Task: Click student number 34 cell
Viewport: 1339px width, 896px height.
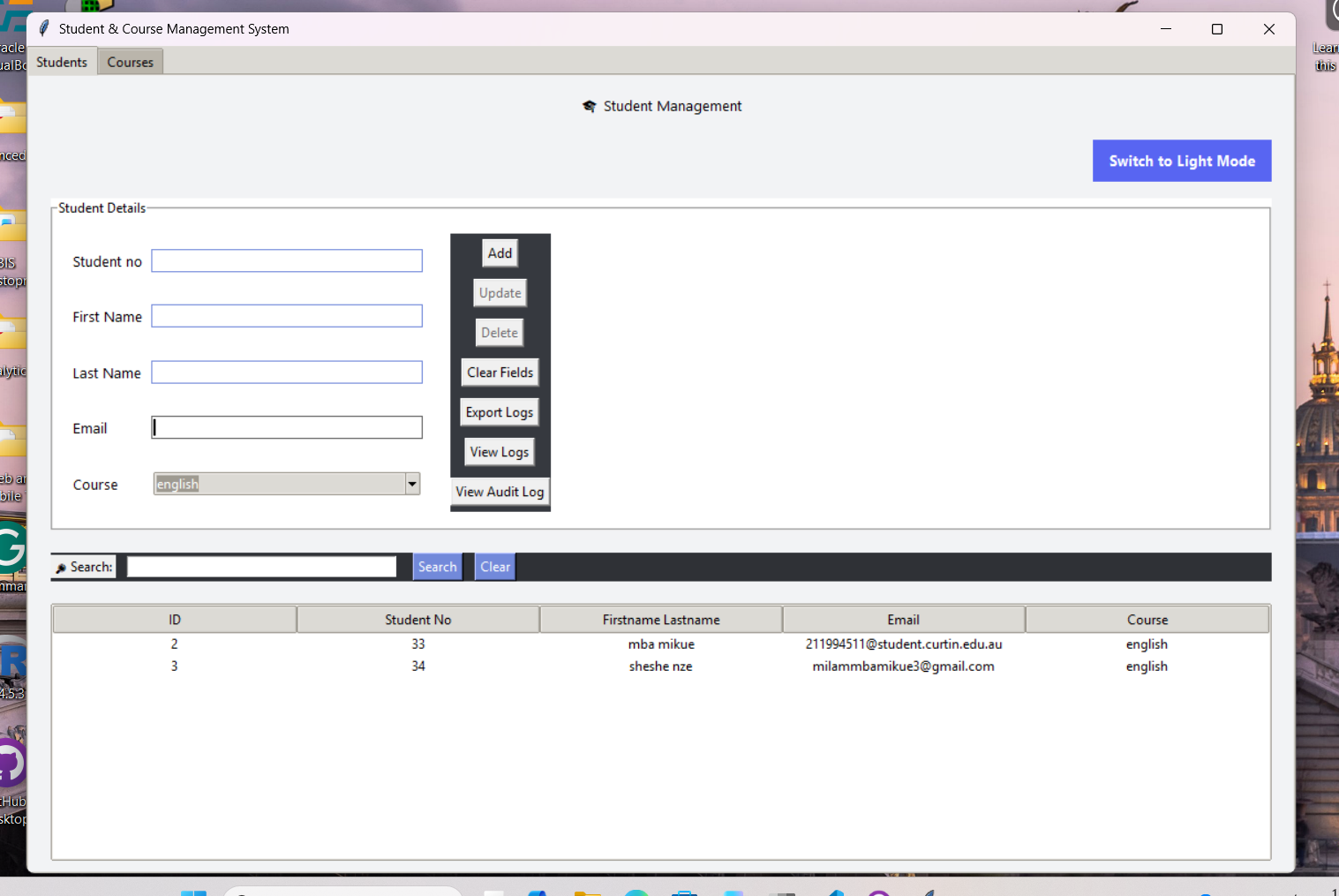Action: click(418, 666)
